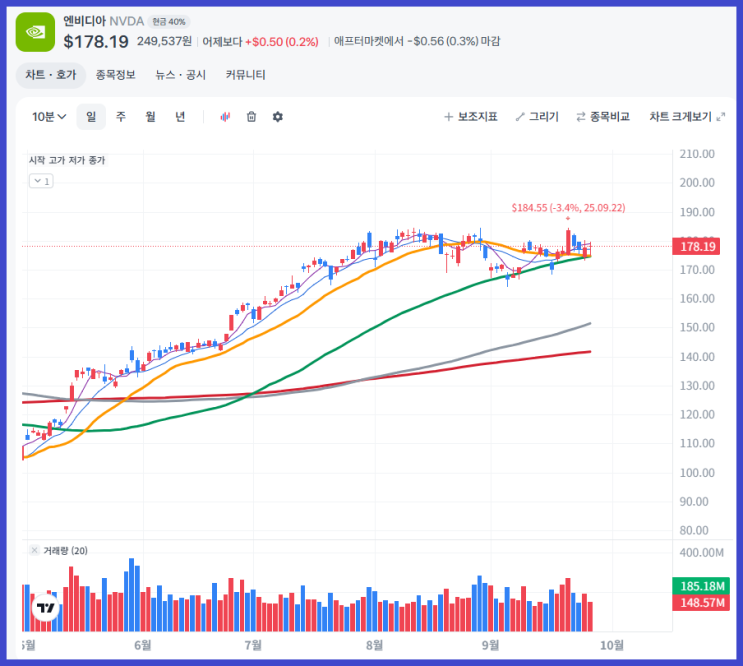Click the 현금 40% badge
Viewport: 743px width, 666px height.
[169, 22]
